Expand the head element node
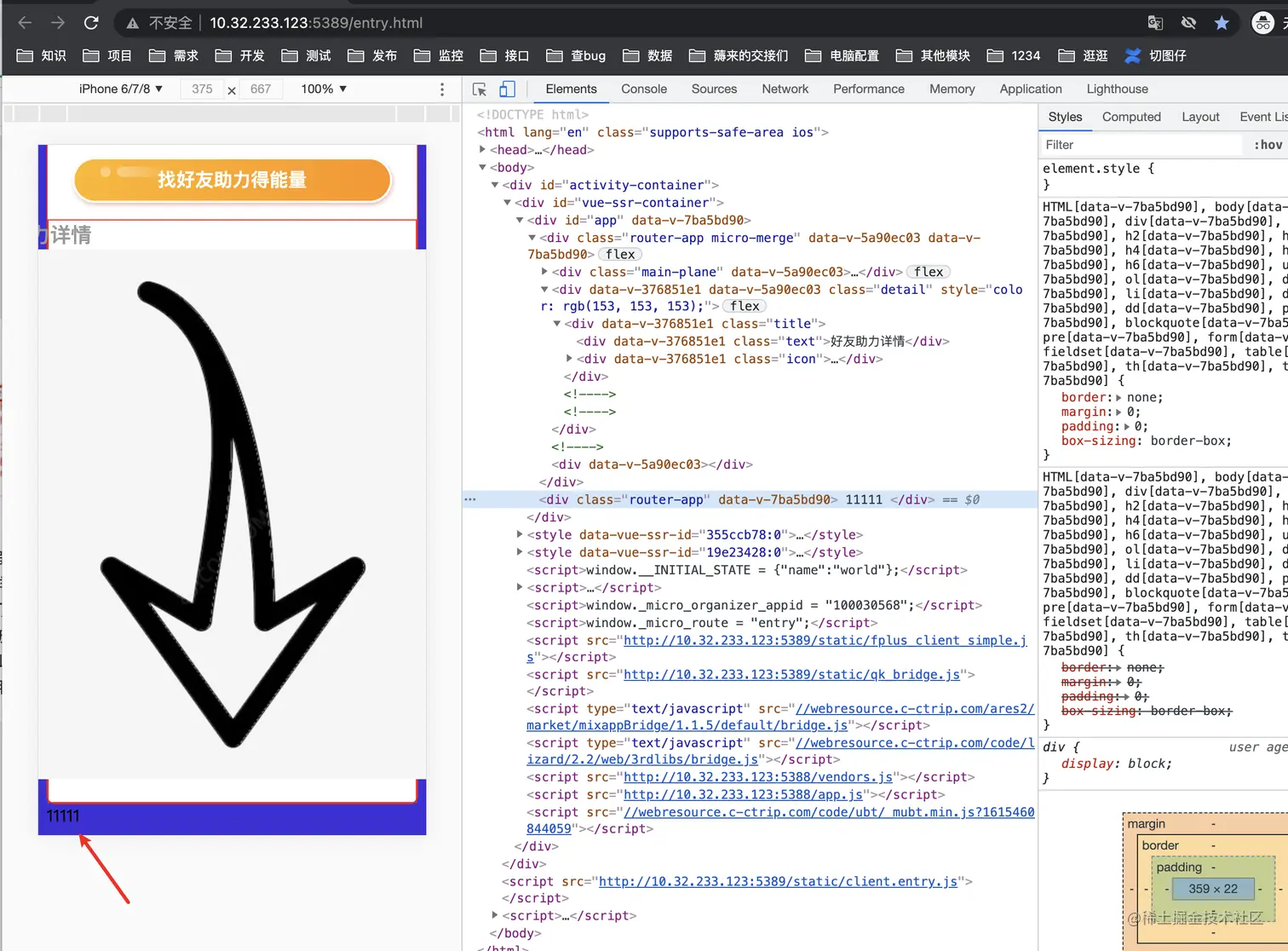 pyautogui.click(x=483, y=149)
